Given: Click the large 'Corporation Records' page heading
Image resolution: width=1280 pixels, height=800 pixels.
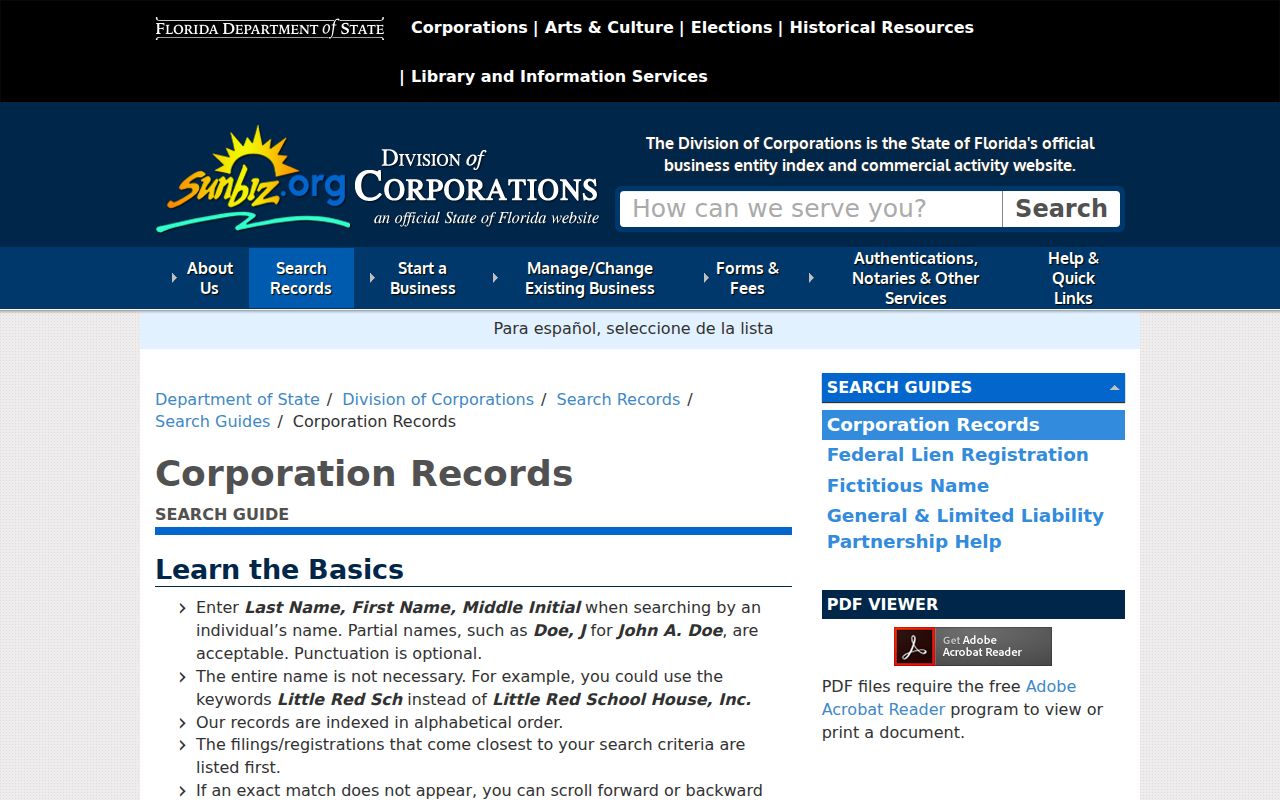Looking at the screenshot, I should tap(364, 473).
